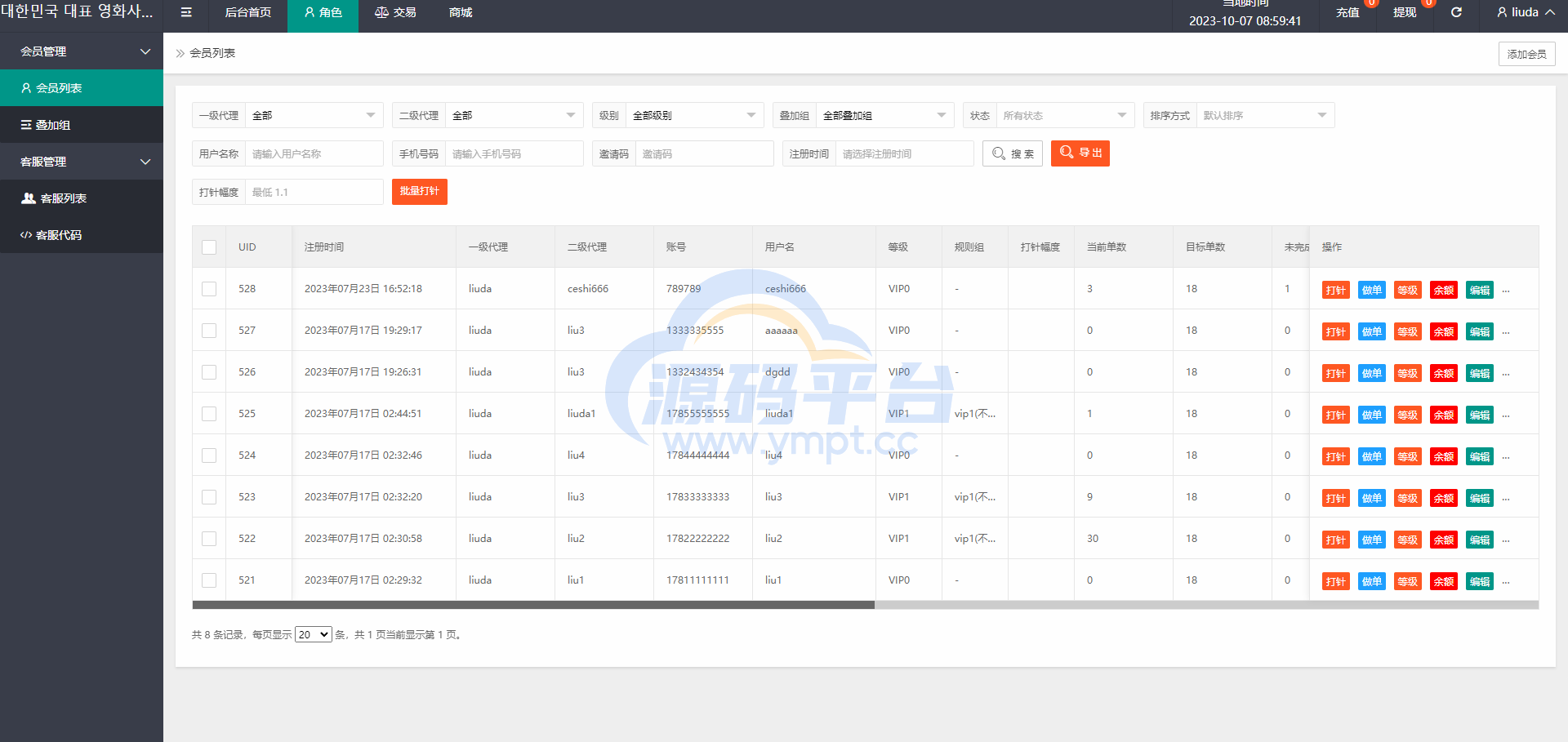Open the 叠加组 dropdown
Screen dimensions: 1568x742
pyautogui.click(x=885, y=115)
